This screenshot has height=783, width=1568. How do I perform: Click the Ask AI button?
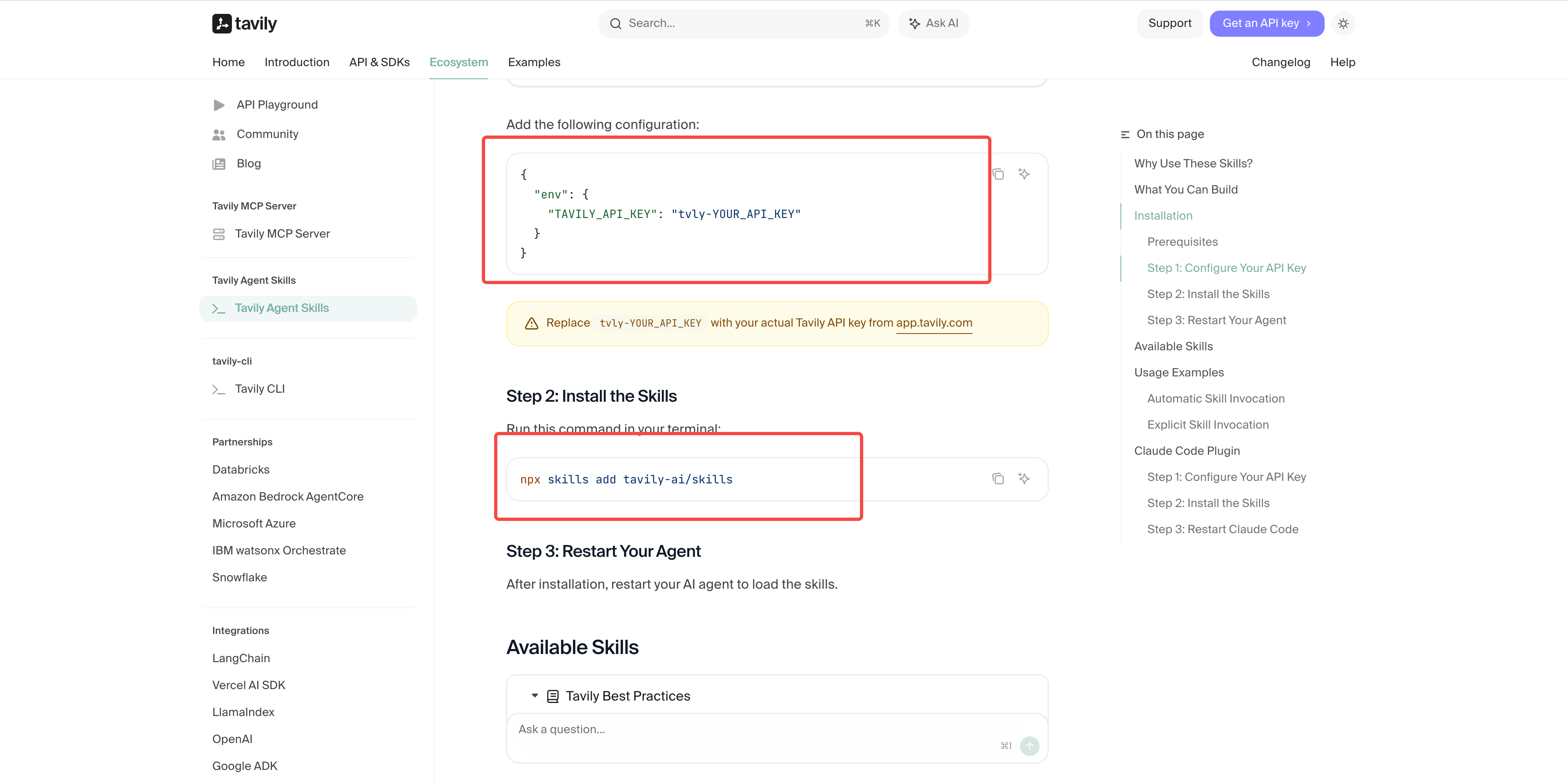[x=934, y=24]
